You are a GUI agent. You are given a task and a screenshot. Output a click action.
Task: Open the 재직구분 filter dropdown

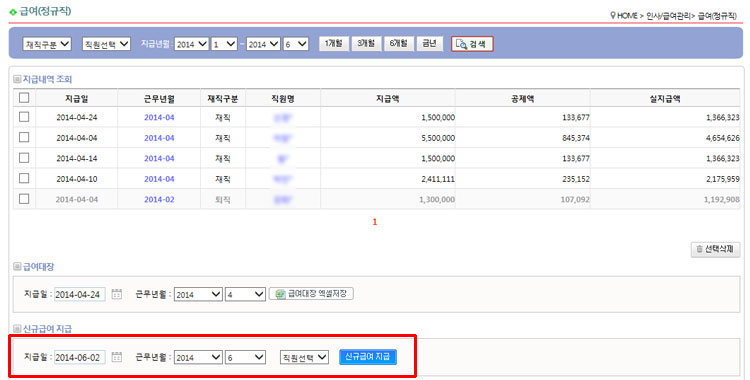47,44
